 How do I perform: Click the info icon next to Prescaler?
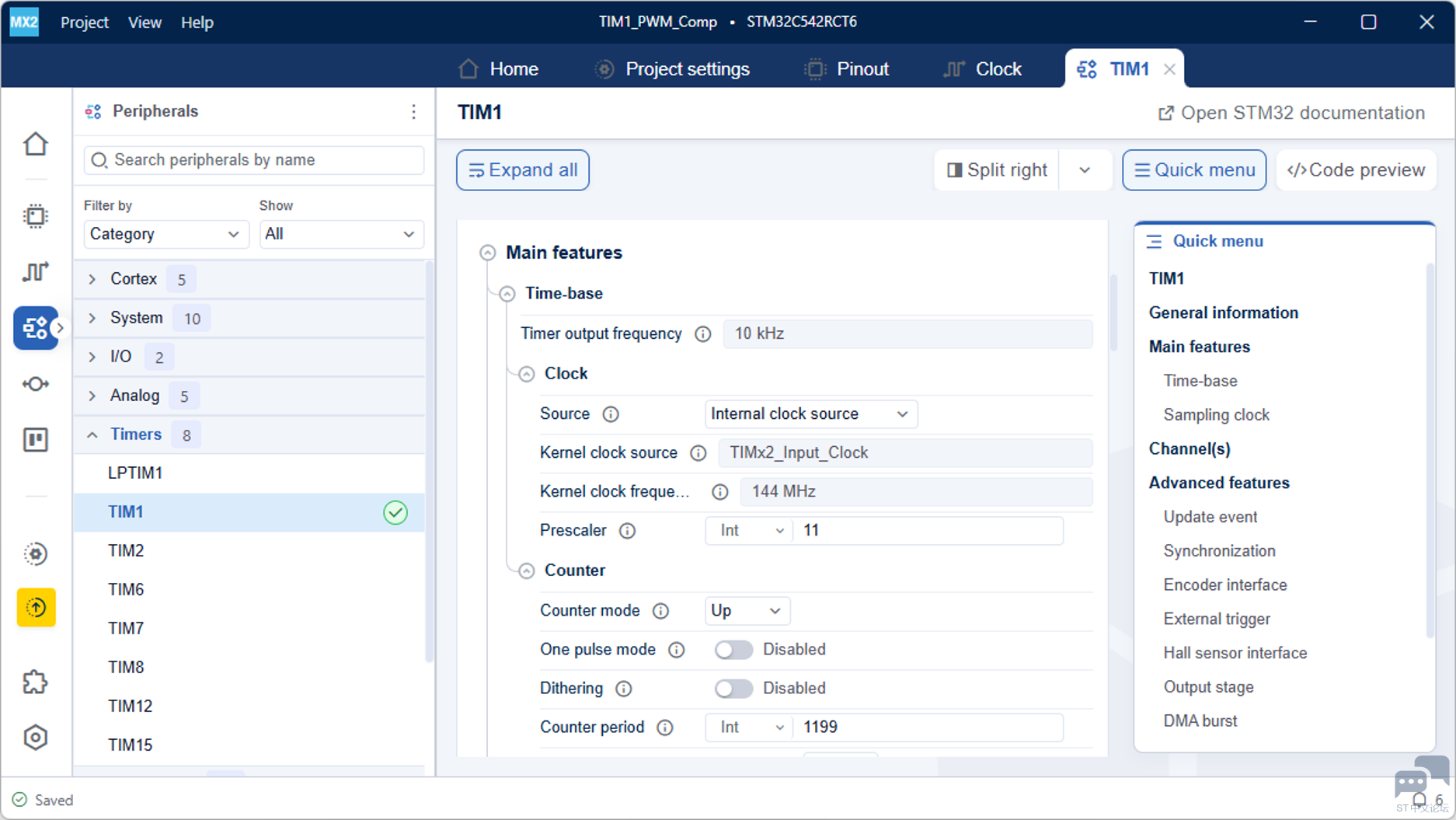coord(627,531)
